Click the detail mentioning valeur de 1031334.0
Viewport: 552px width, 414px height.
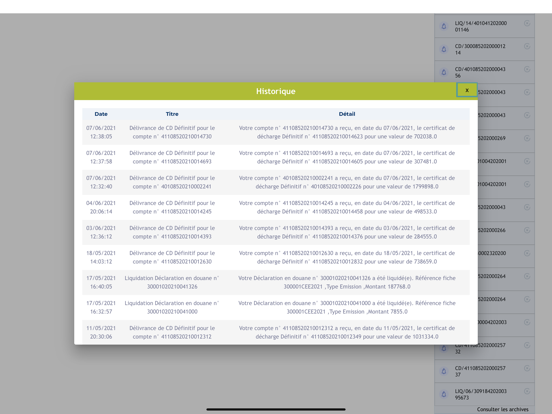point(347,332)
